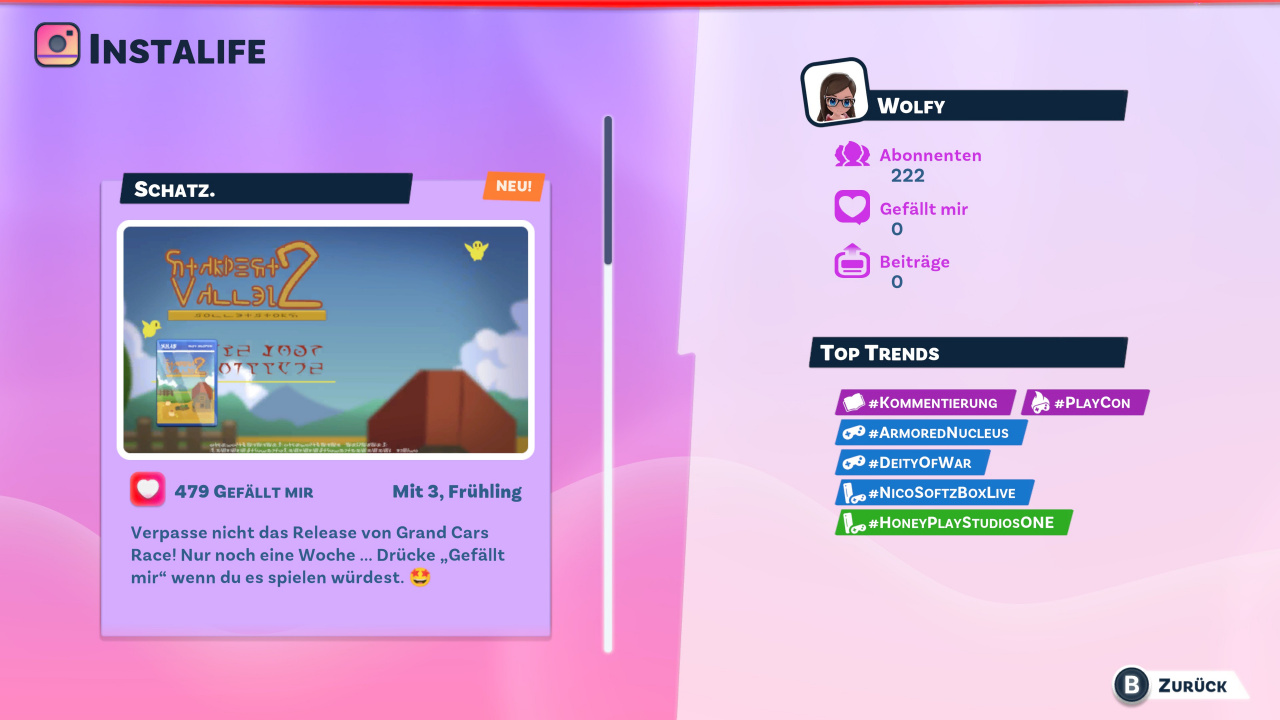
Task: Click the orange NEU! badge
Action: click(514, 186)
